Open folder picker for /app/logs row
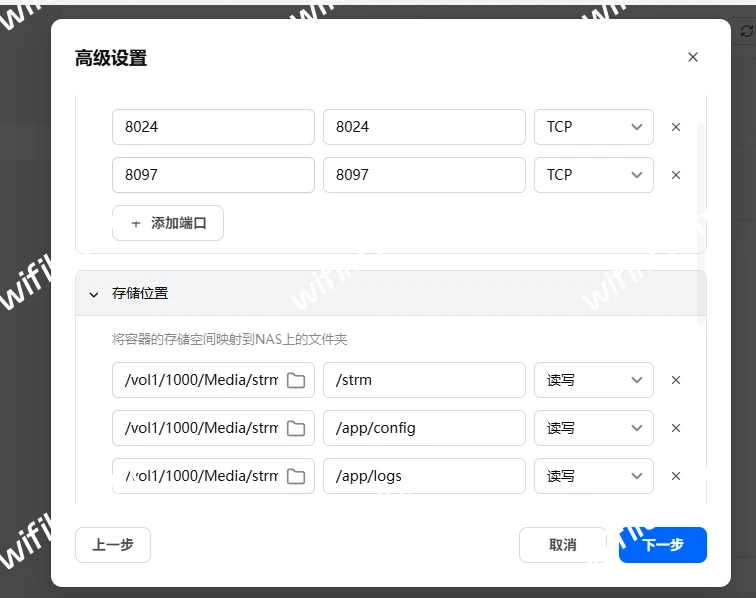The width and height of the screenshot is (756, 598). click(296, 476)
